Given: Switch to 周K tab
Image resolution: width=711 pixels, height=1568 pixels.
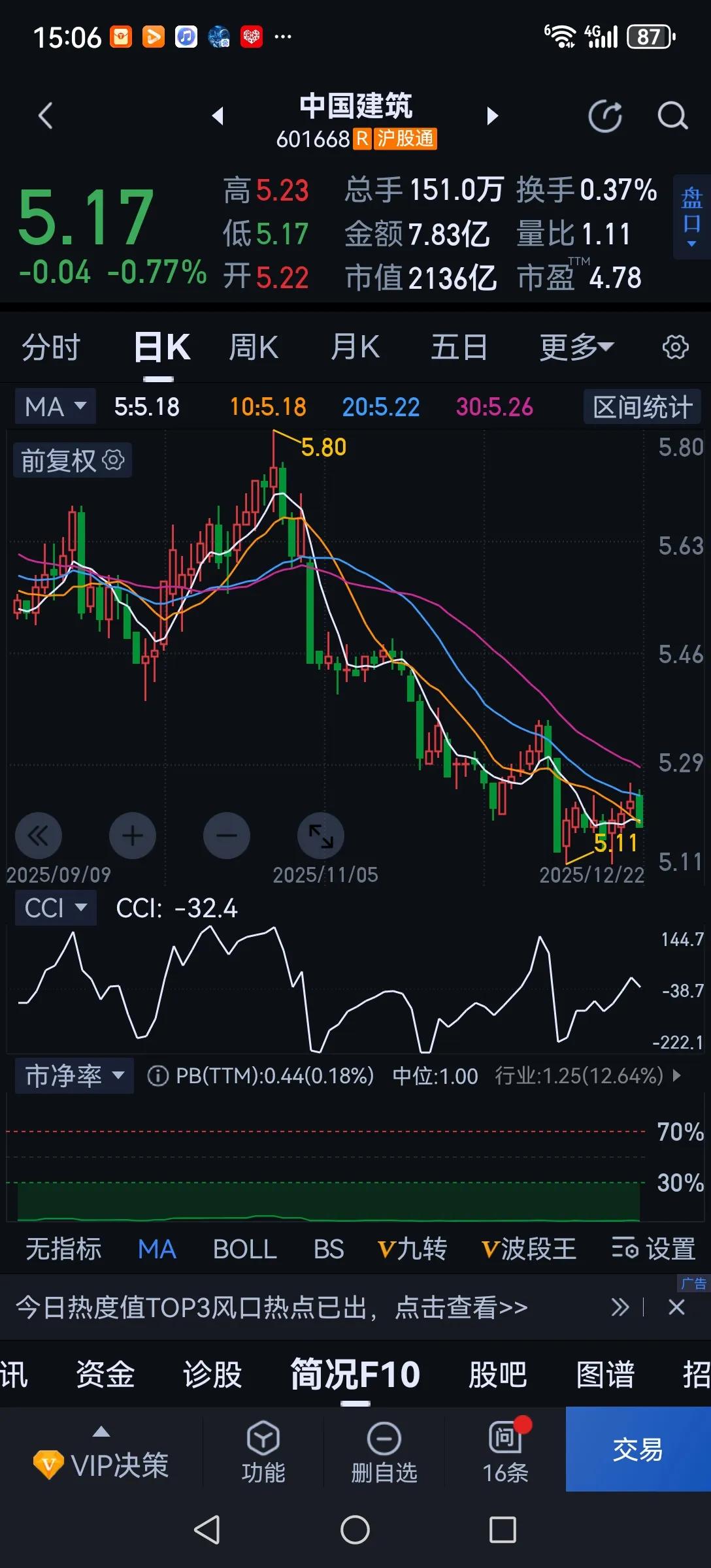Looking at the screenshot, I should [x=254, y=347].
